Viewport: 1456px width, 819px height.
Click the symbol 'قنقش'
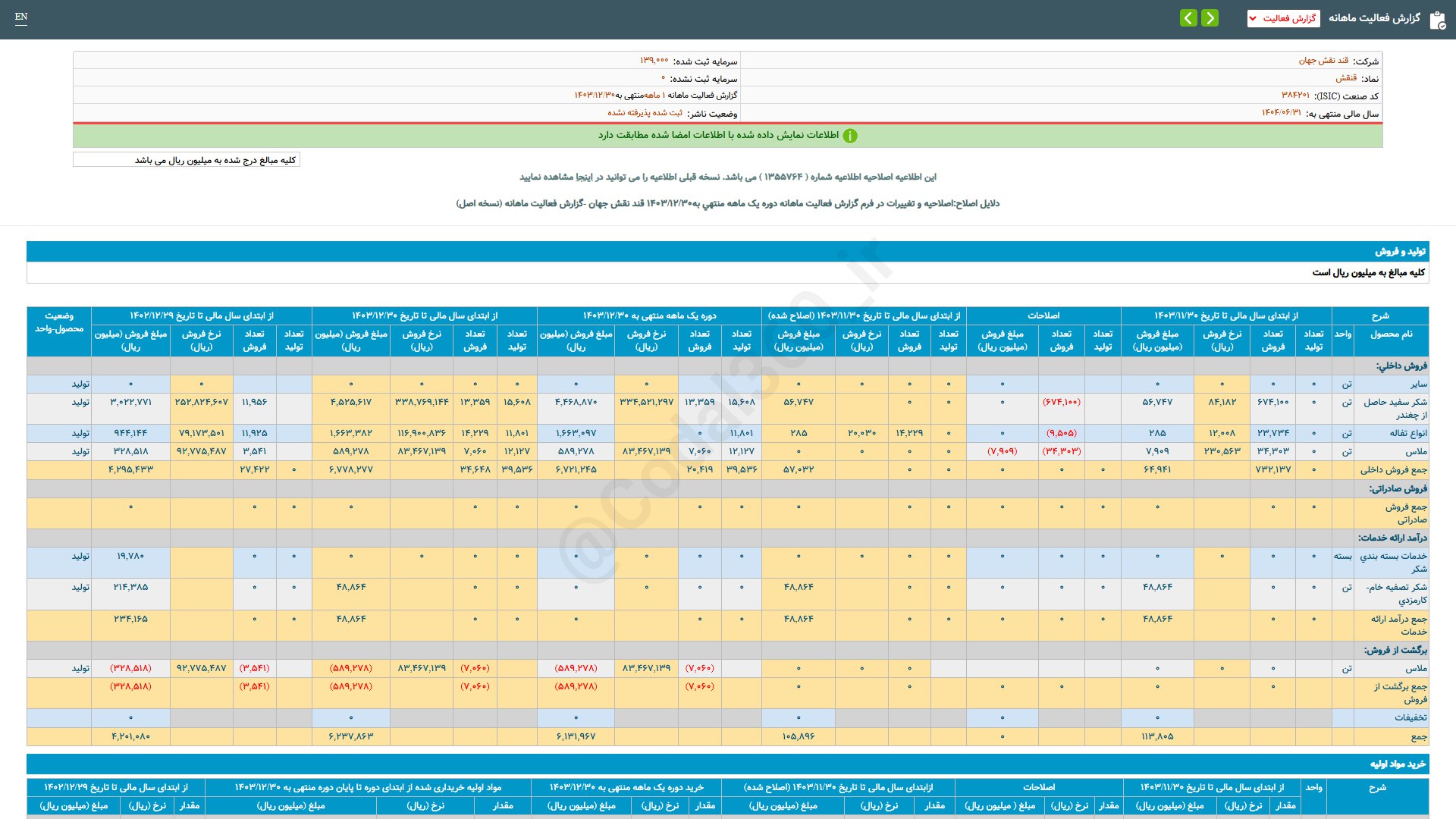click(x=1346, y=78)
